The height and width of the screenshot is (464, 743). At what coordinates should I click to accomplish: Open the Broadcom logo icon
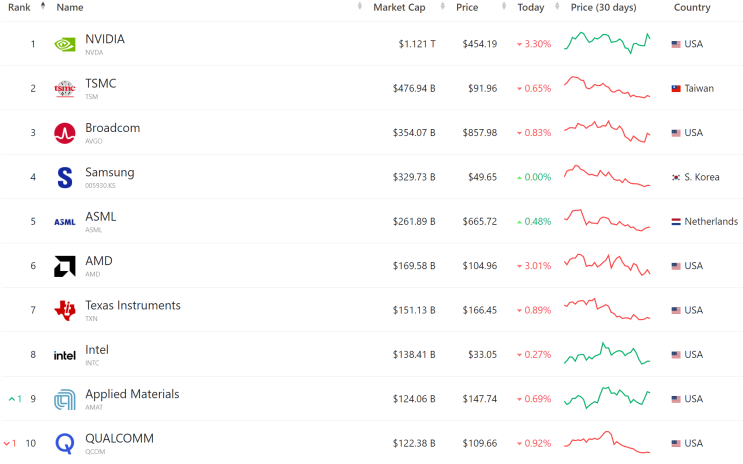click(64, 133)
